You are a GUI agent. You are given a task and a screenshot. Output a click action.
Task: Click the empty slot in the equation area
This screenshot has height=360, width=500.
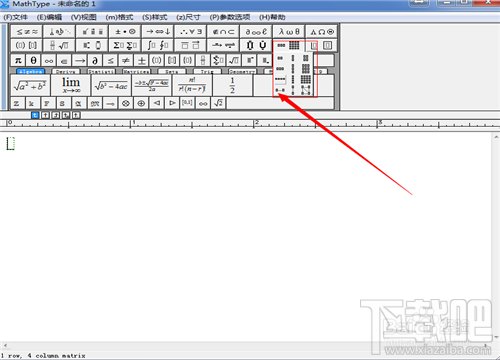click(x=11, y=143)
